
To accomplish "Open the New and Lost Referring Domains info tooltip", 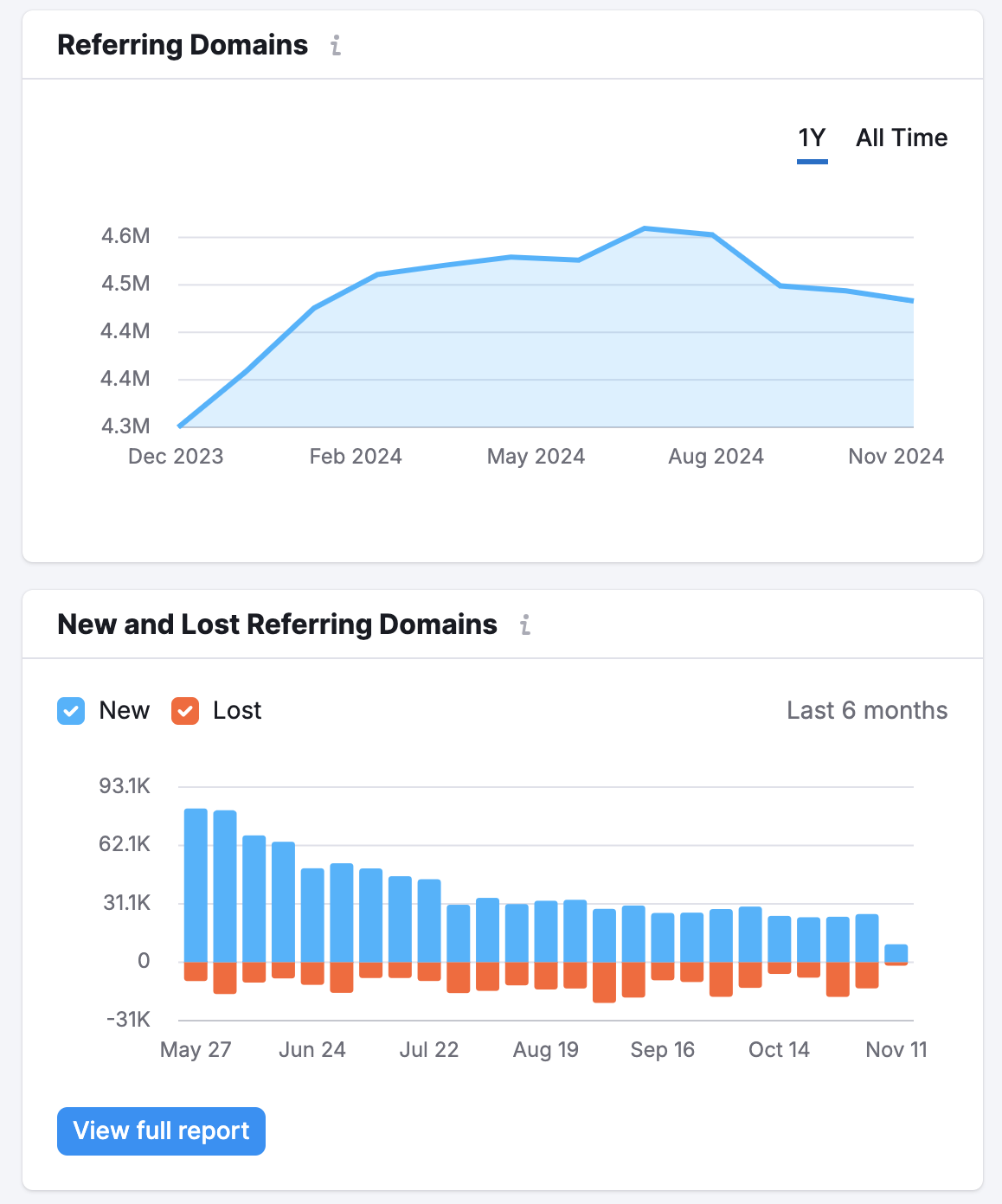I will click(526, 625).
